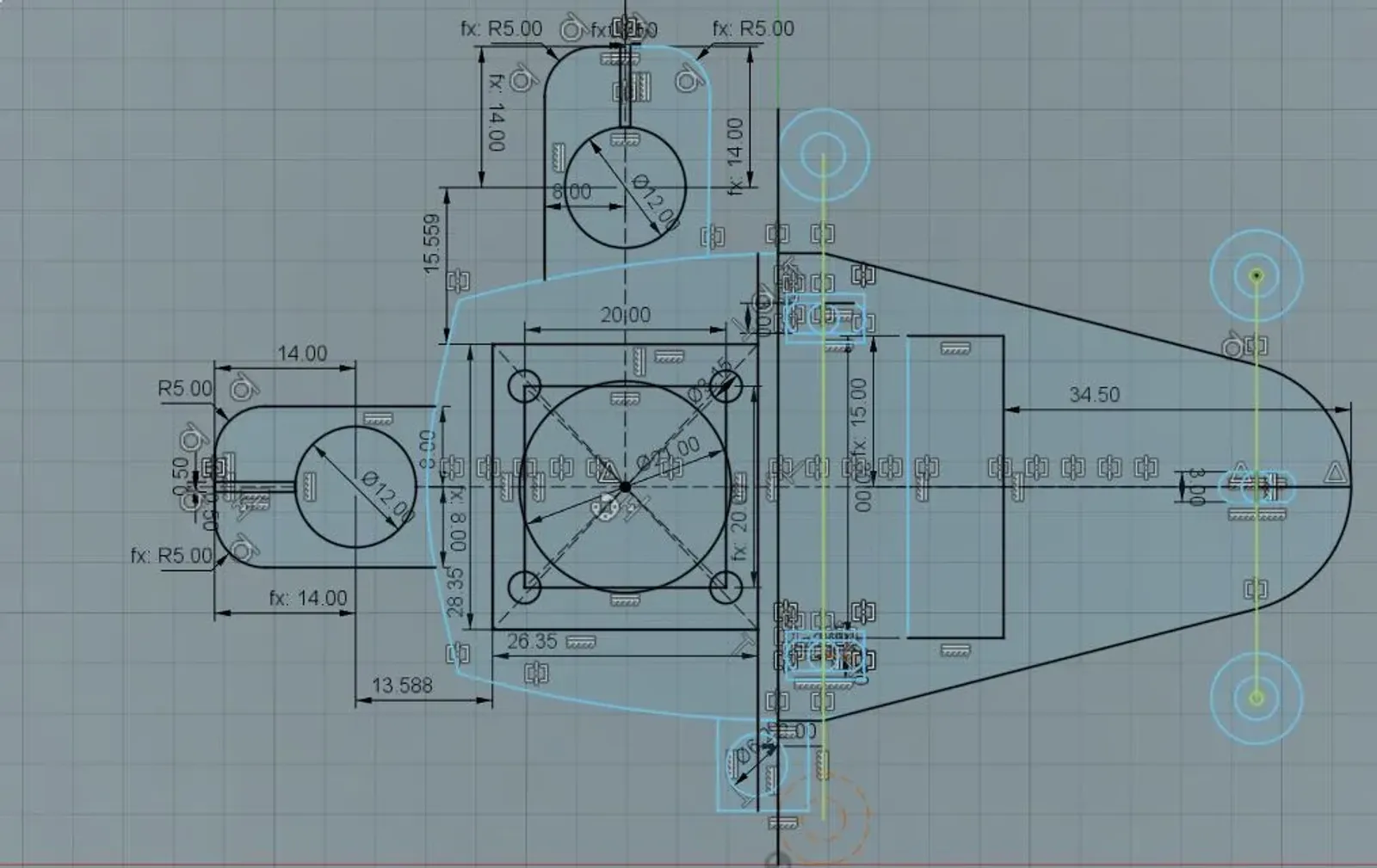Select the fx: 14.00 dimension under left slot
1377x868 pixels.
[308, 598]
